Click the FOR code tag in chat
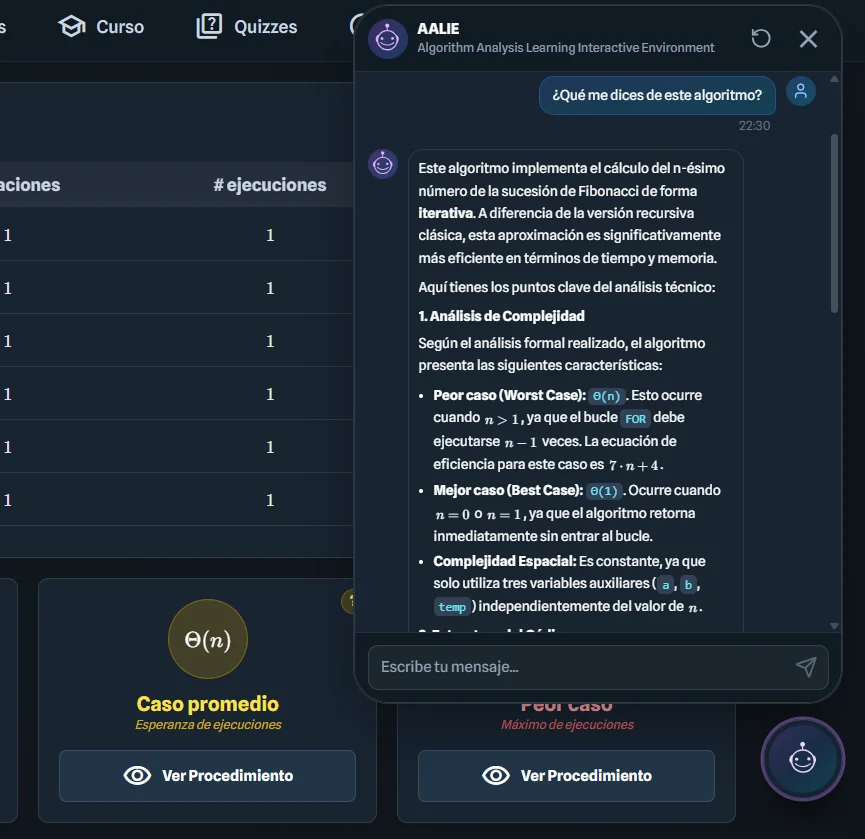 636,419
